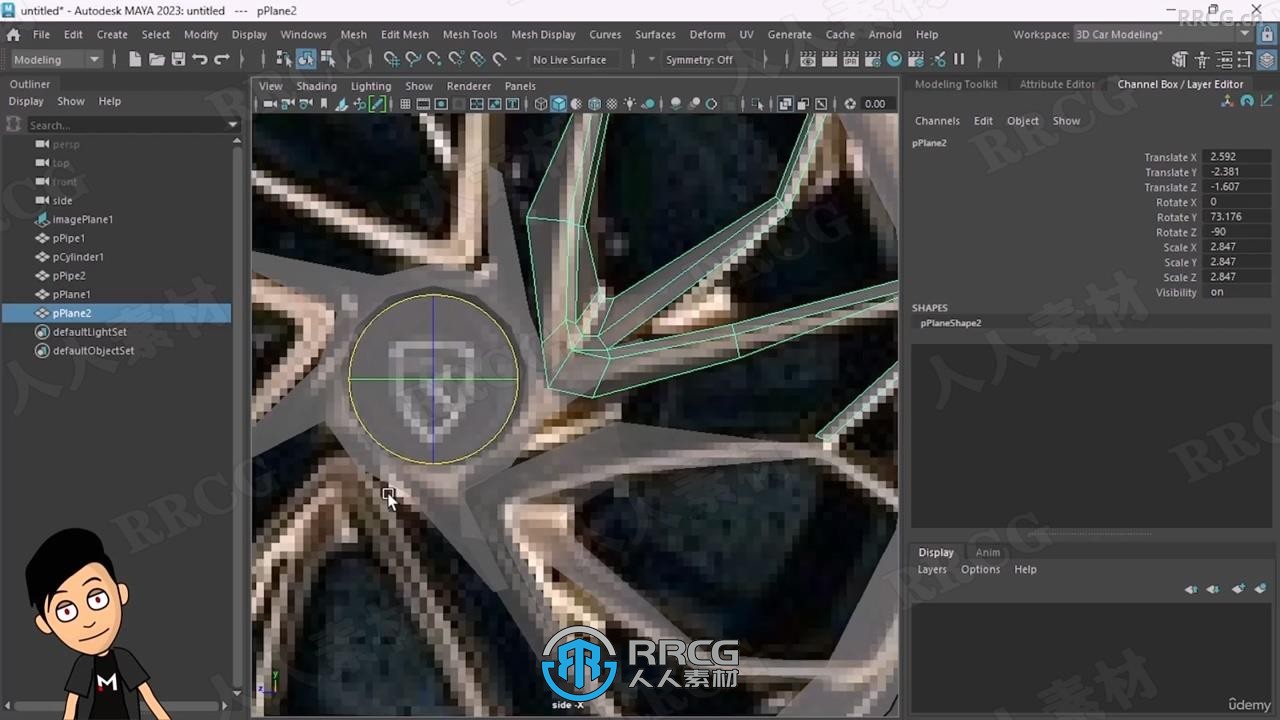Switch to the Attribute Editor tab
This screenshot has width=1280, height=720.
(x=1057, y=84)
